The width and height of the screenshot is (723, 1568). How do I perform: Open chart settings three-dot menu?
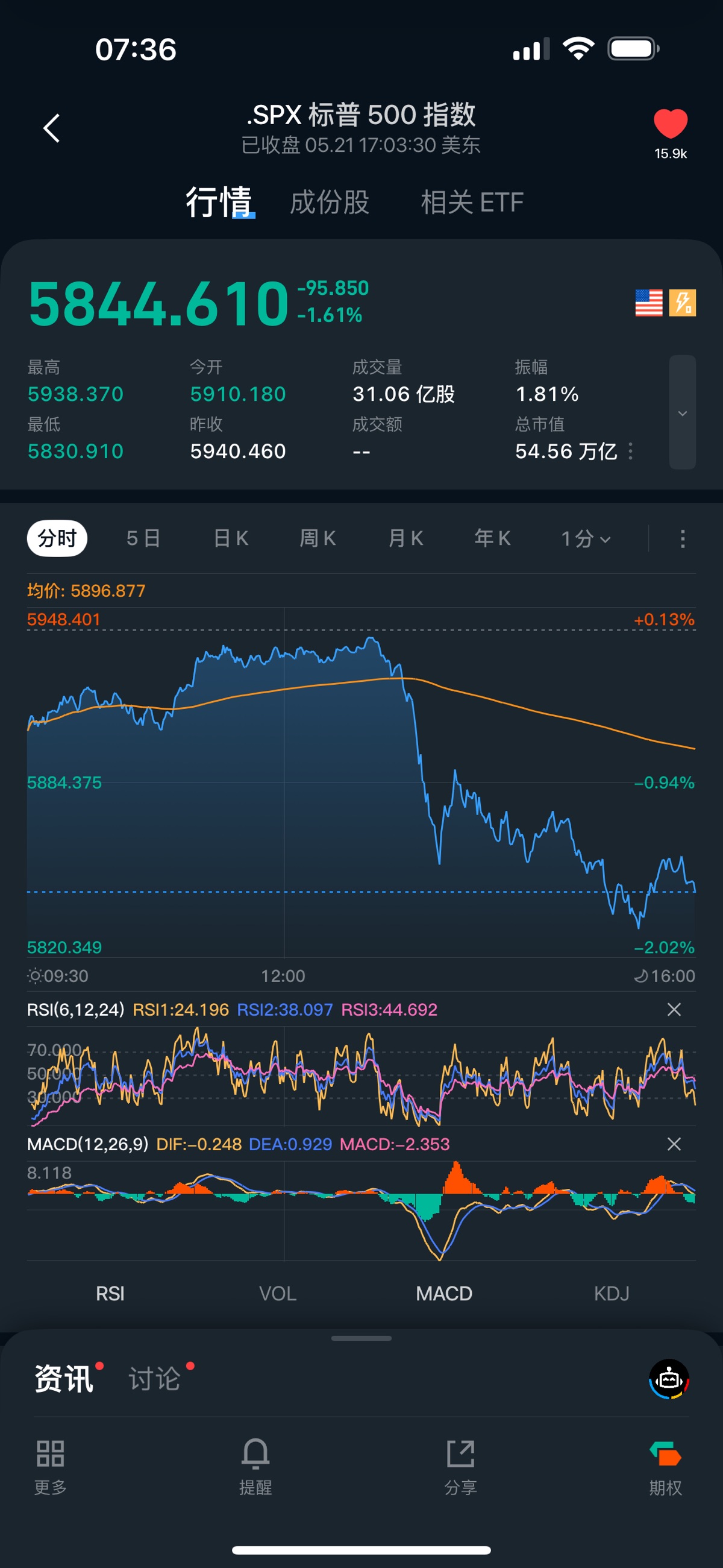[682, 539]
